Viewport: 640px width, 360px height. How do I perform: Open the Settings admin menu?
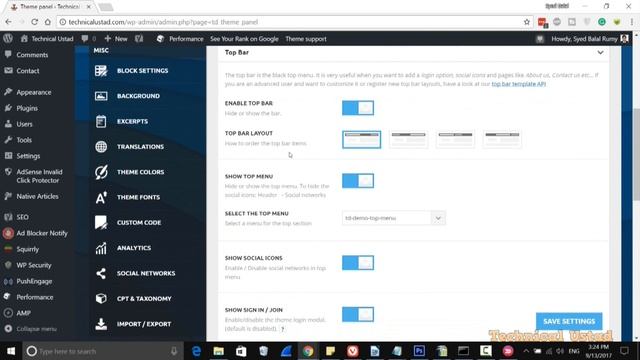[x=28, y=156]
